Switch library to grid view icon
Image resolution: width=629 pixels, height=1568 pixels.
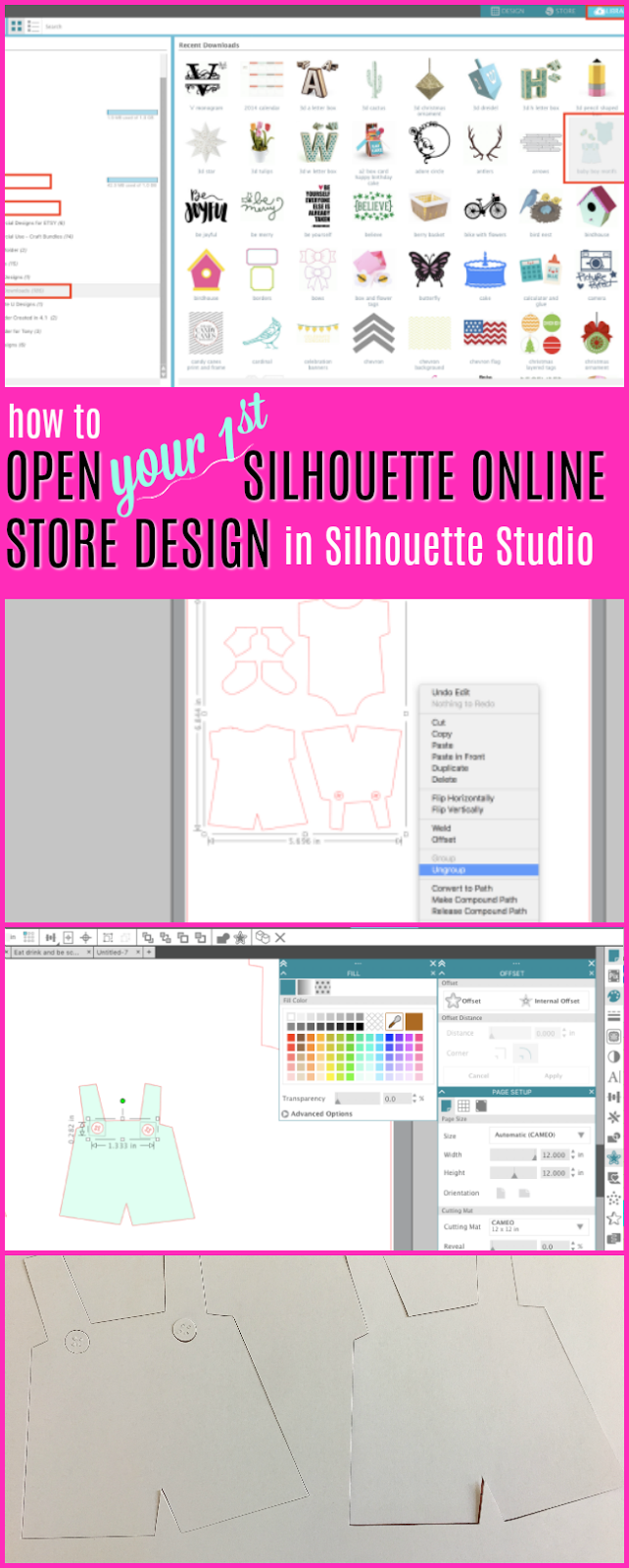tap(16, 25)
